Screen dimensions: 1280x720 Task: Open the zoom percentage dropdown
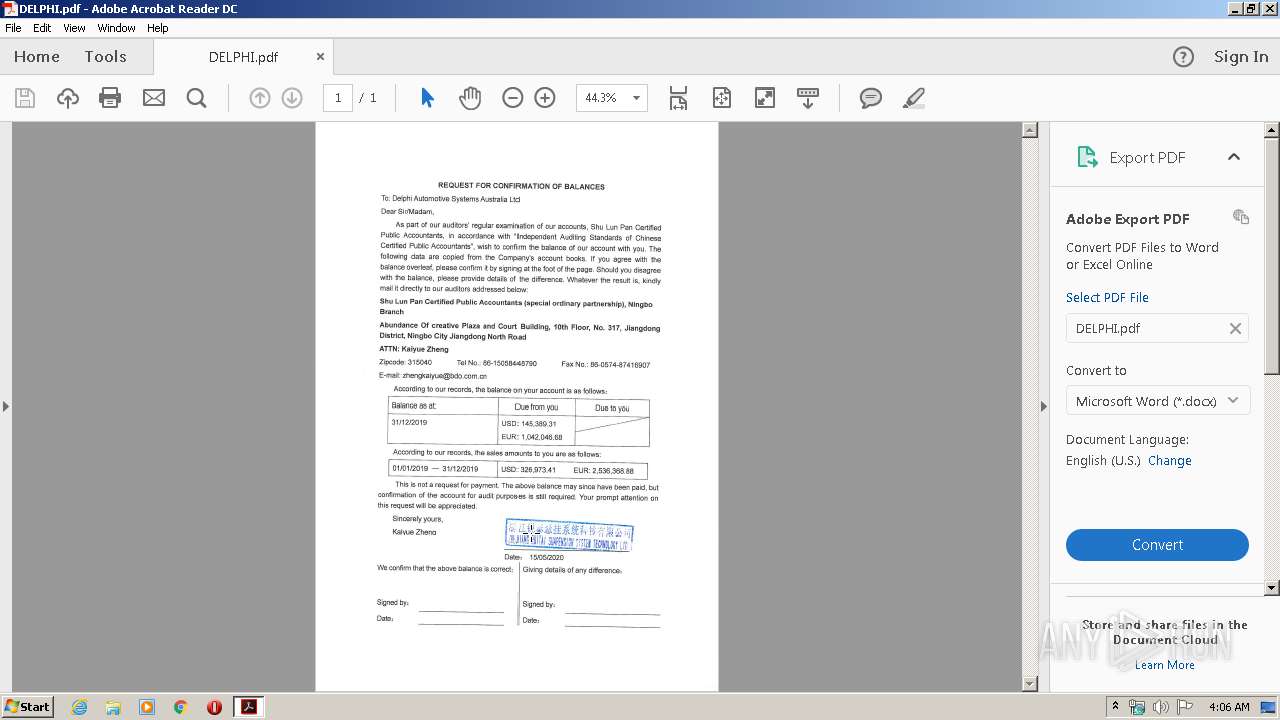(x=638, y=98)
